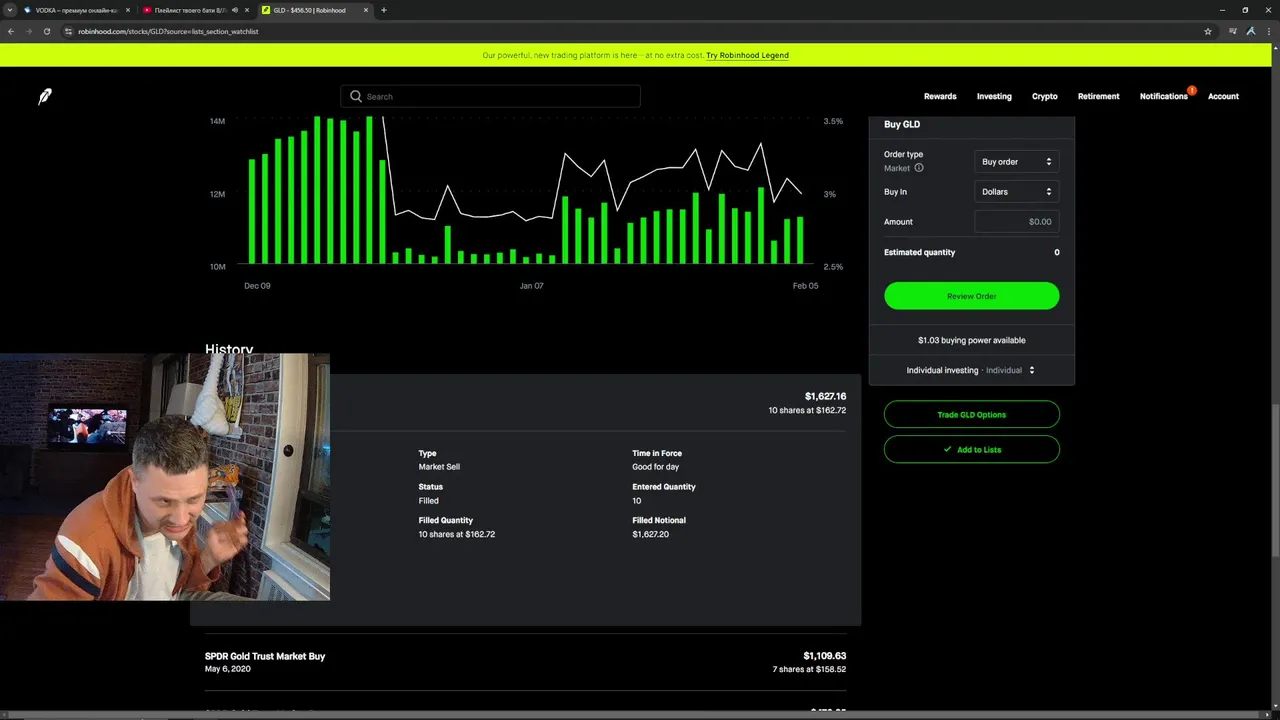Screen dimensions: 1280x720
Task: Reload the page with the refresh icon
Action: [x=47, y=31]
